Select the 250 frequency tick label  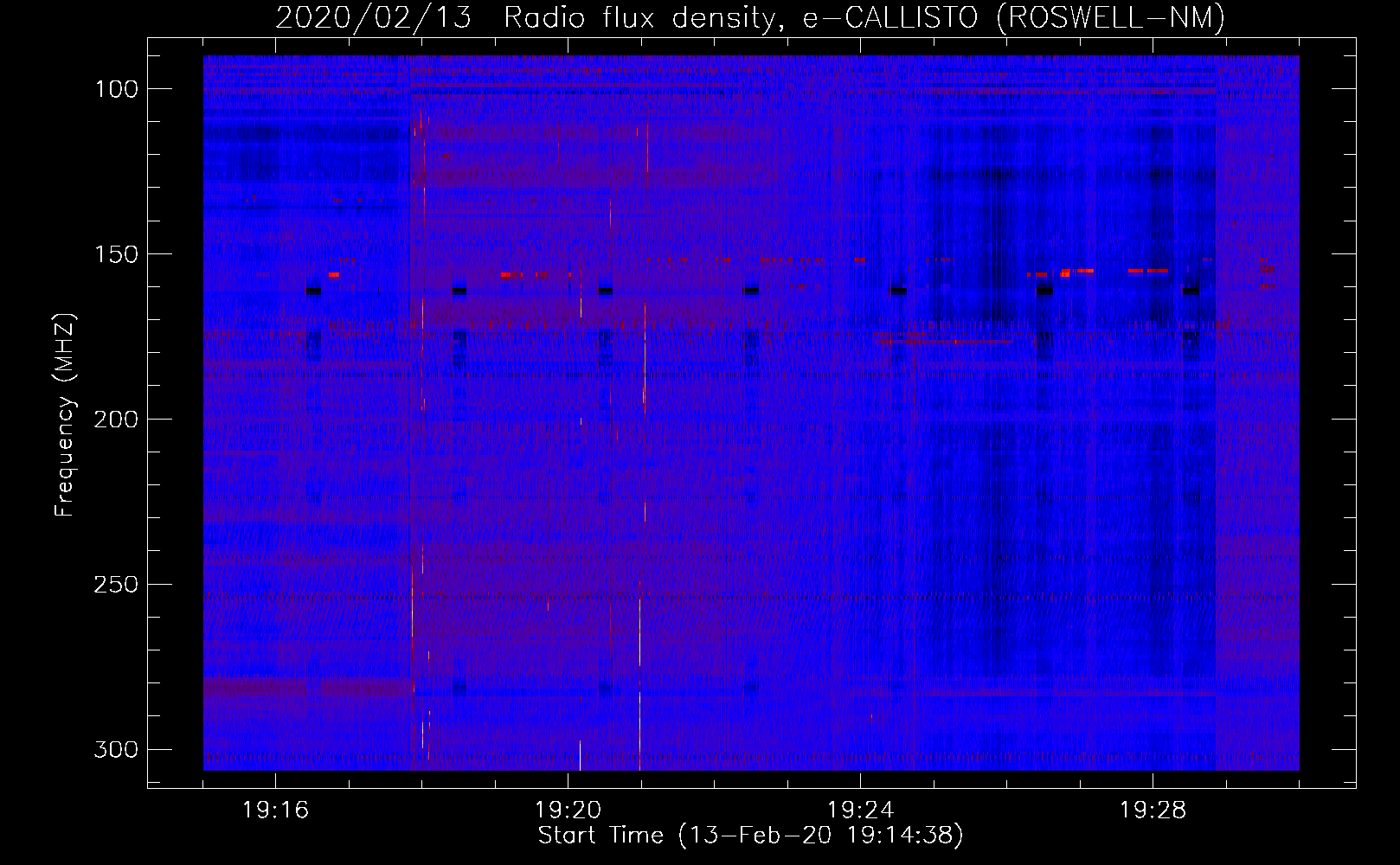[x=116, y=585]
